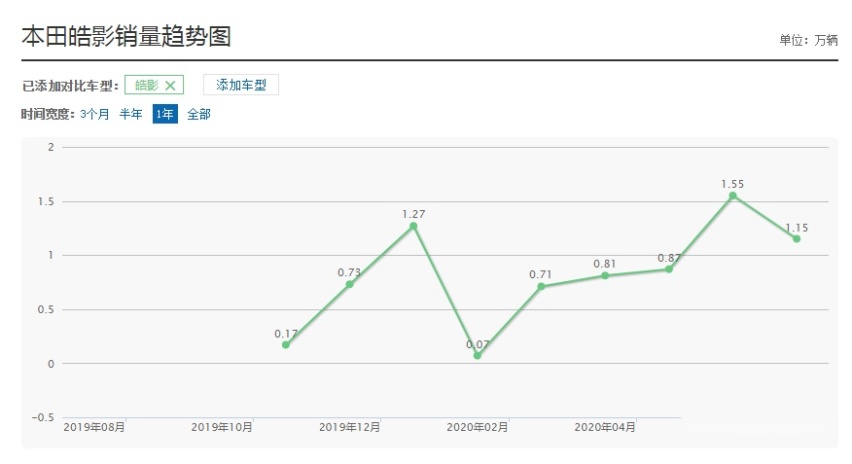Screen dimensions: 852x464
Task: Click the 2020年02月 axis label
Action: (477, 427)
